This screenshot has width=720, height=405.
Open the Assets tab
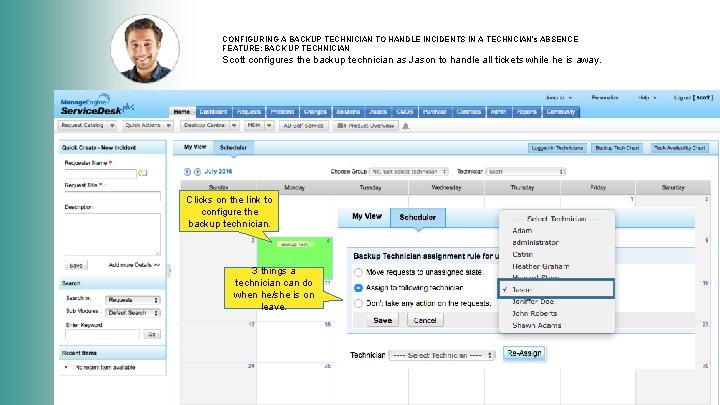pos(378,112)
